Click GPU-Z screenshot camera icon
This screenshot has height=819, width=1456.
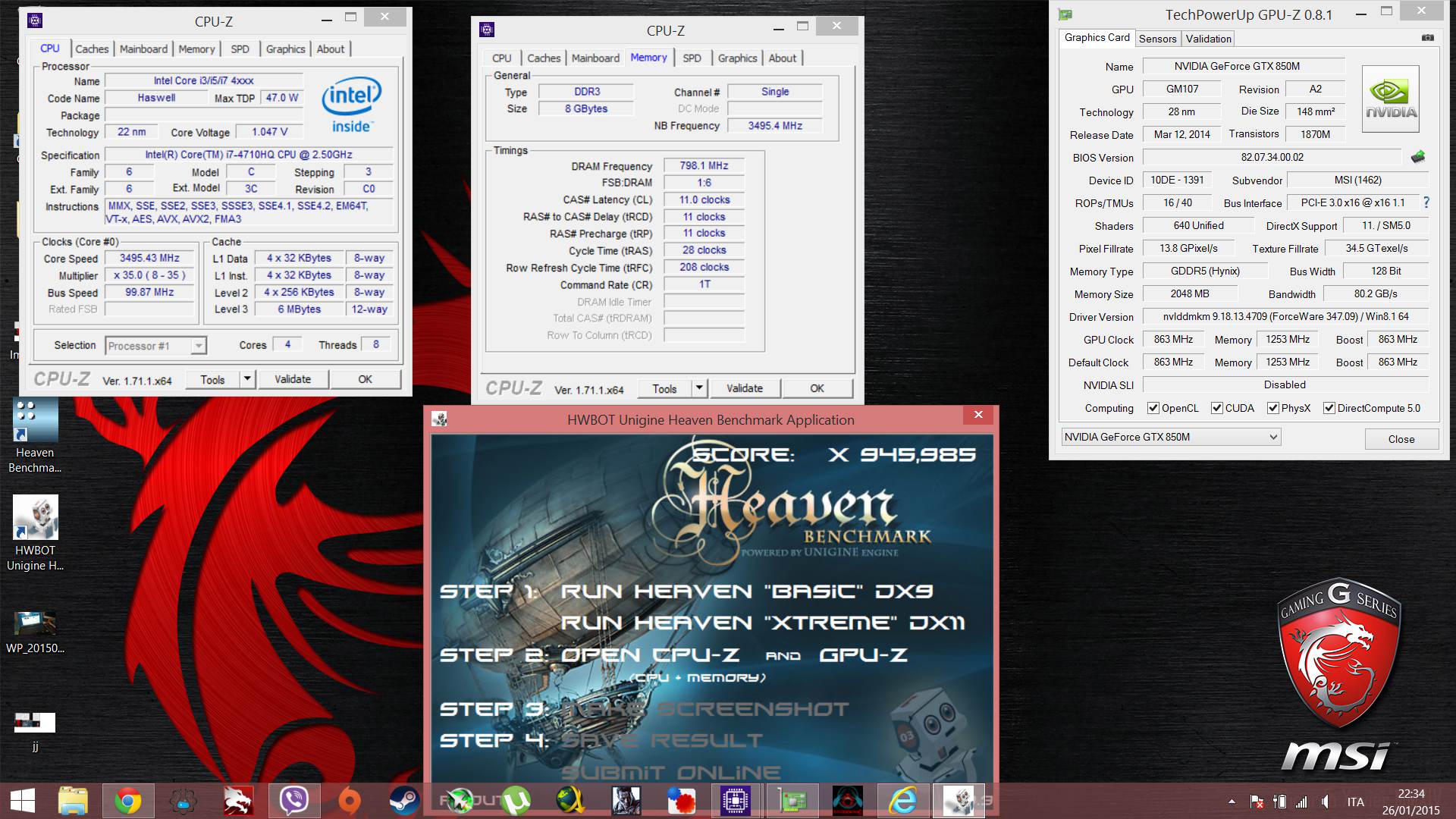click(x=1428, y=38)
